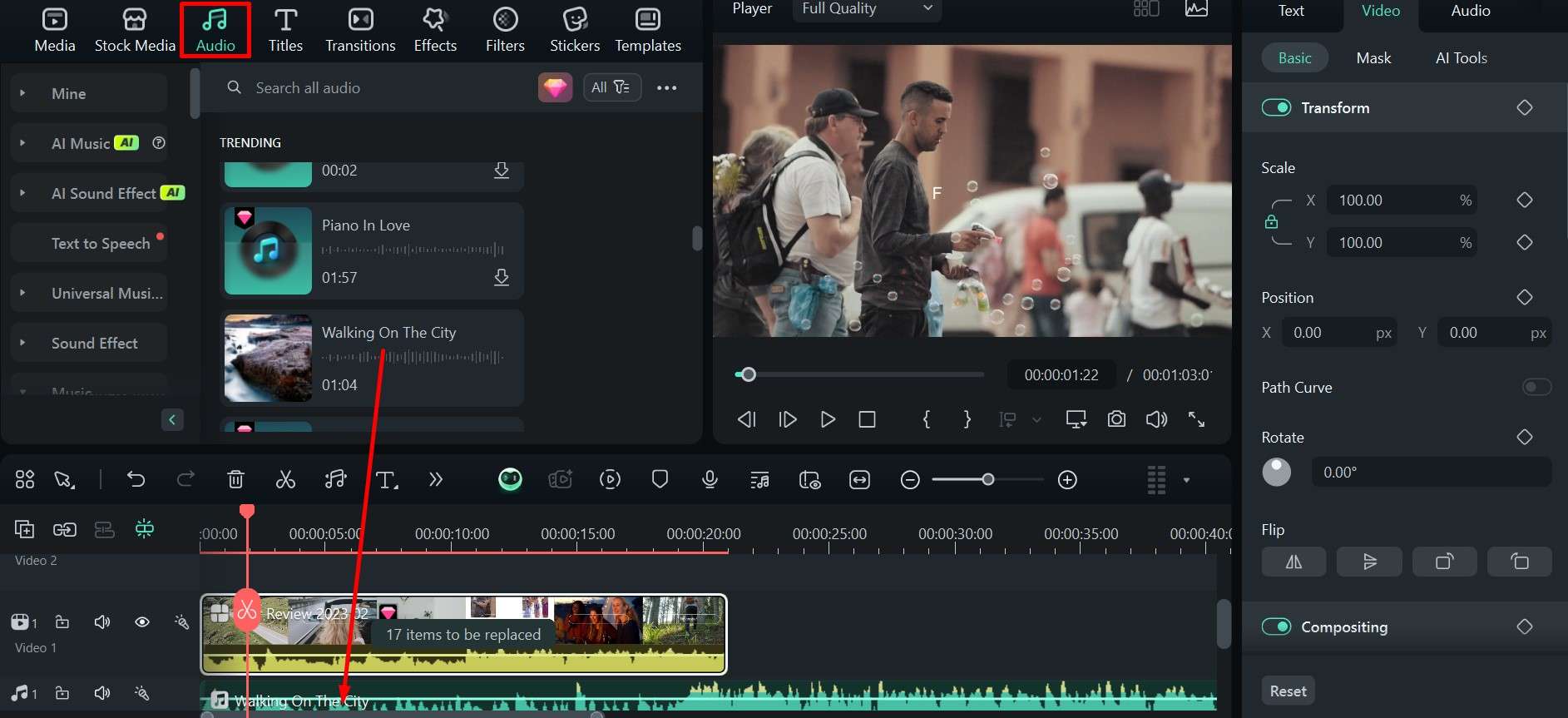Click the timeline zoom in plus icon
Image resolution: width=1568 pixels, height=718 pixels.
tap(1067, 480)
